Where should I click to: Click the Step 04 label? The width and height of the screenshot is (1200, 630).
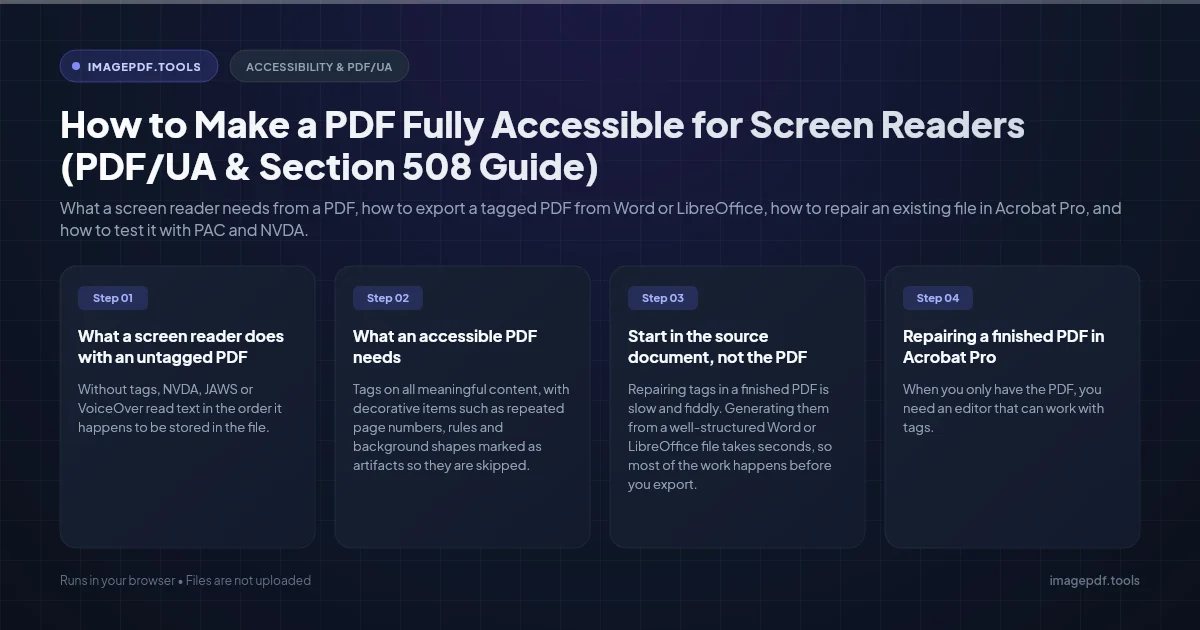(938, 298)
